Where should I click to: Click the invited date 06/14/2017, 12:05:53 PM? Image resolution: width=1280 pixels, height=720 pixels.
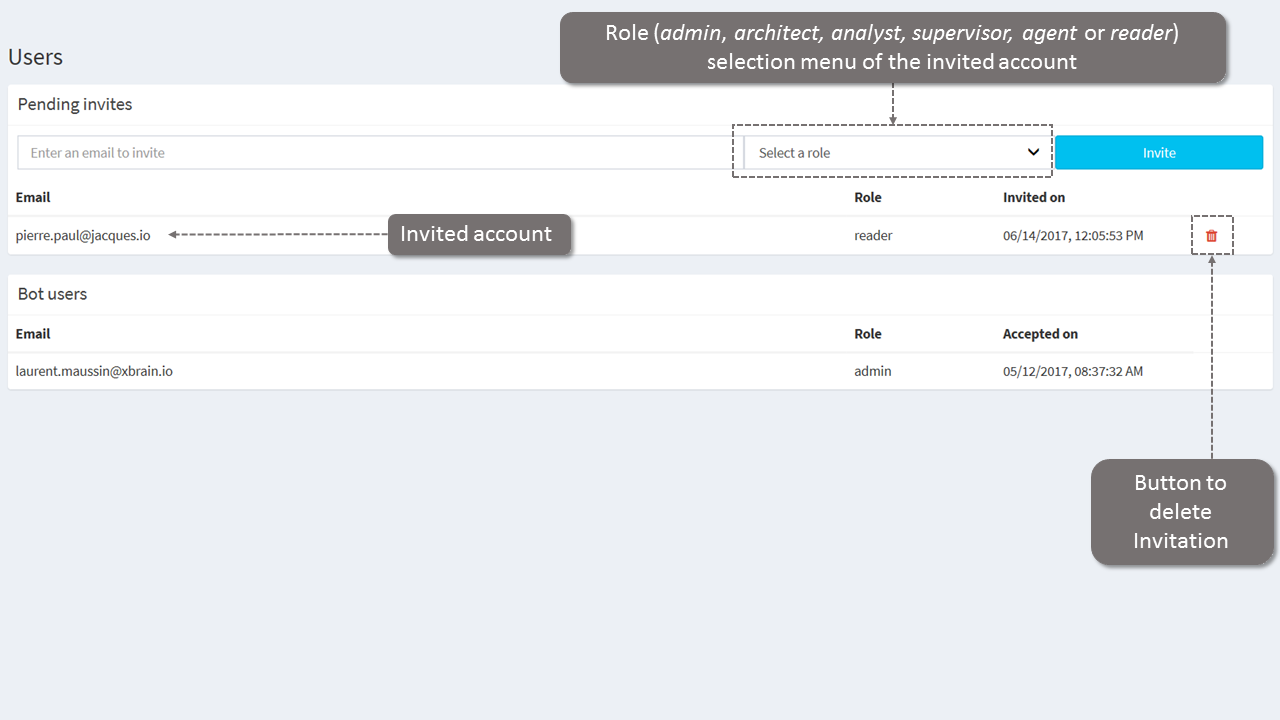(1073, 236)
